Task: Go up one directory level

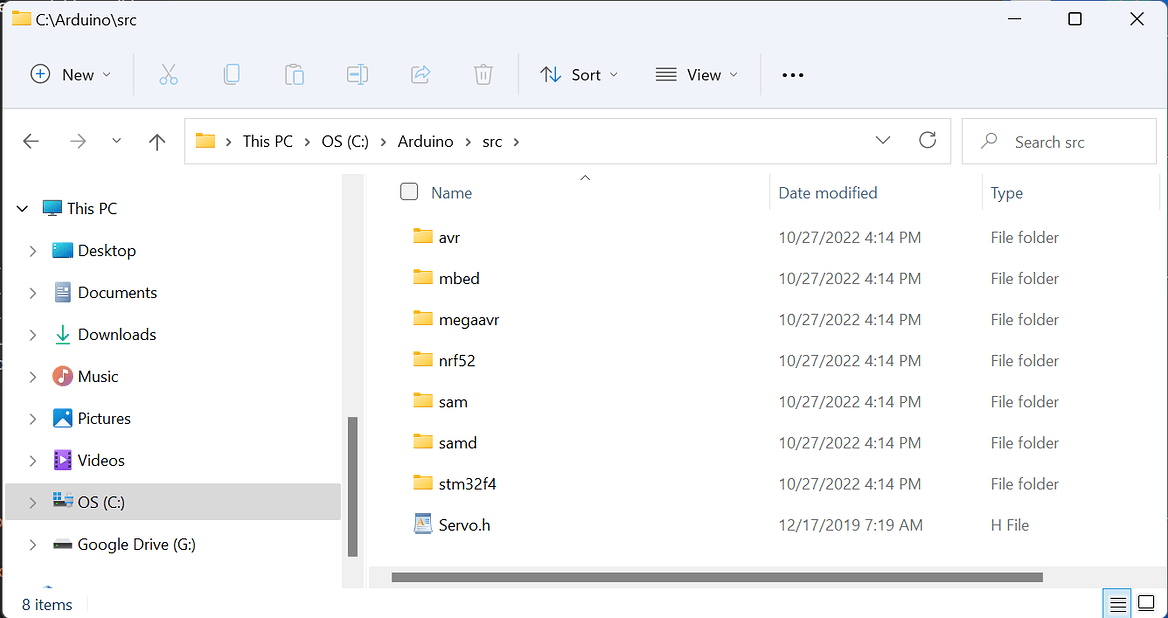Action: click(x=156, y=142)
